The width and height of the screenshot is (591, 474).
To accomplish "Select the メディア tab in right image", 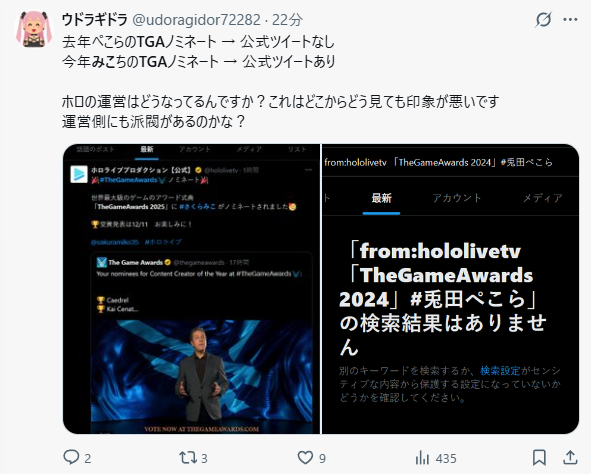I will (542, 198).
